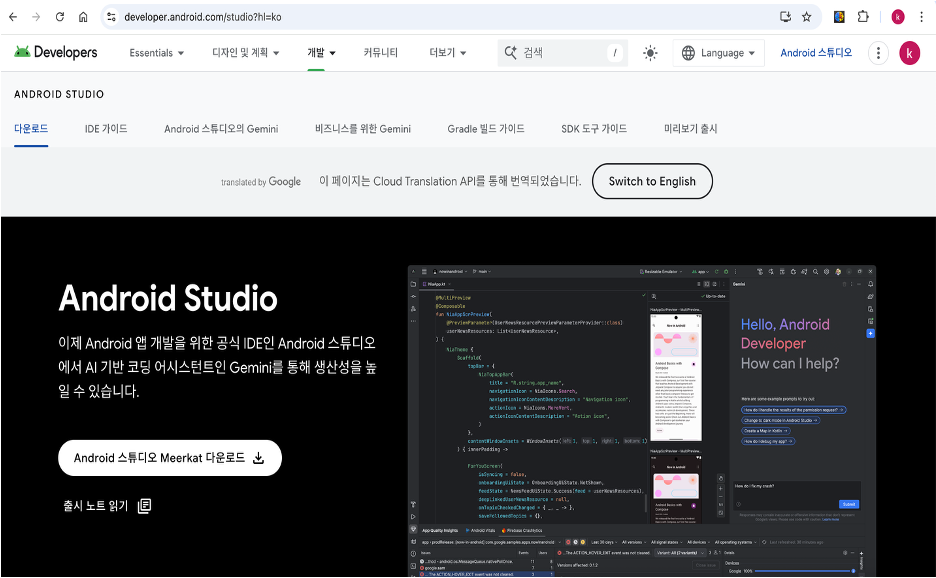Open Chrome's three-dot menu
The width and height of the screenshot is (936, 578).
[921, 17]
